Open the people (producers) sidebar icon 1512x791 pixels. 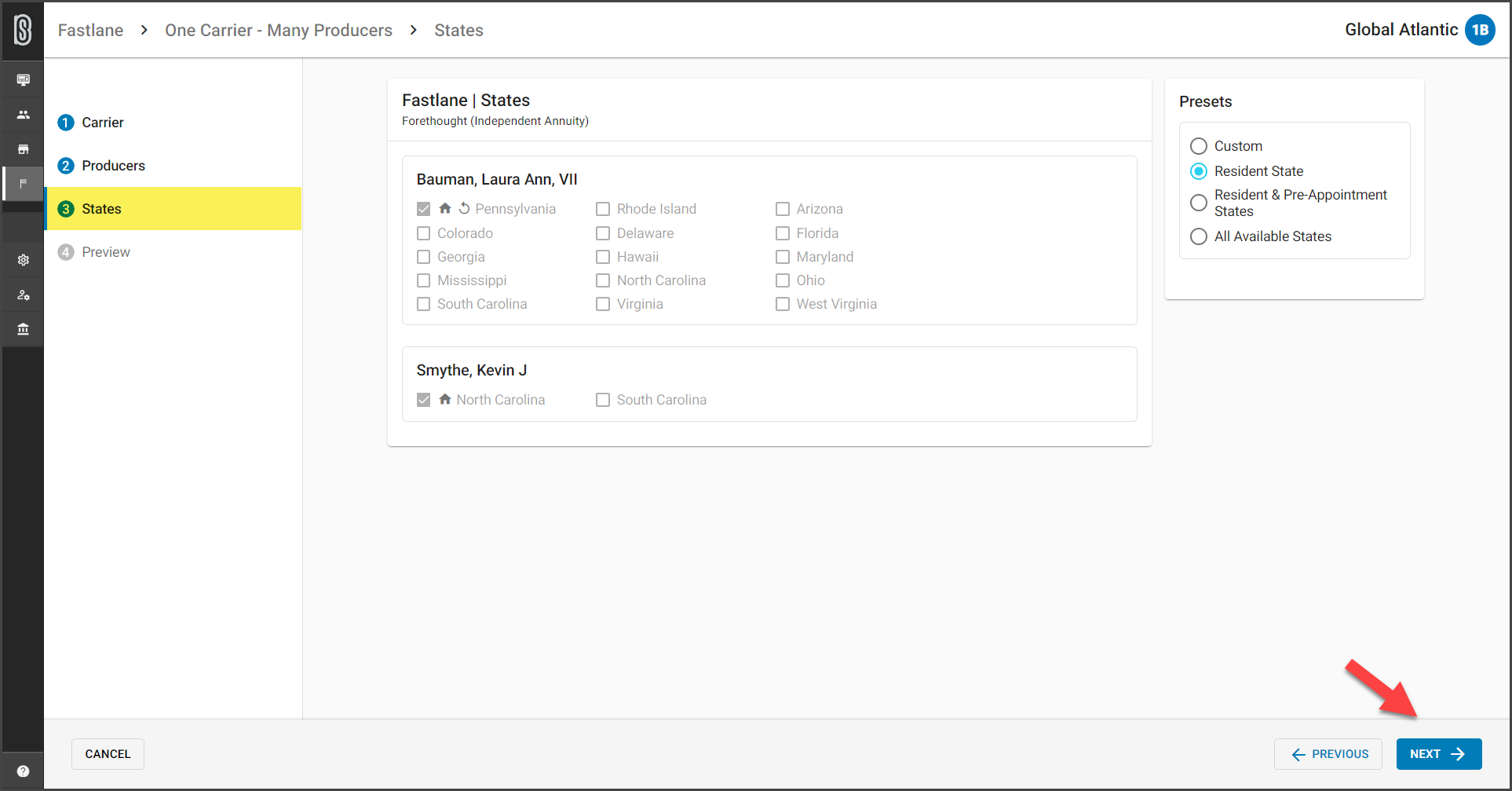pyautogui.click(x=23, y=115)
